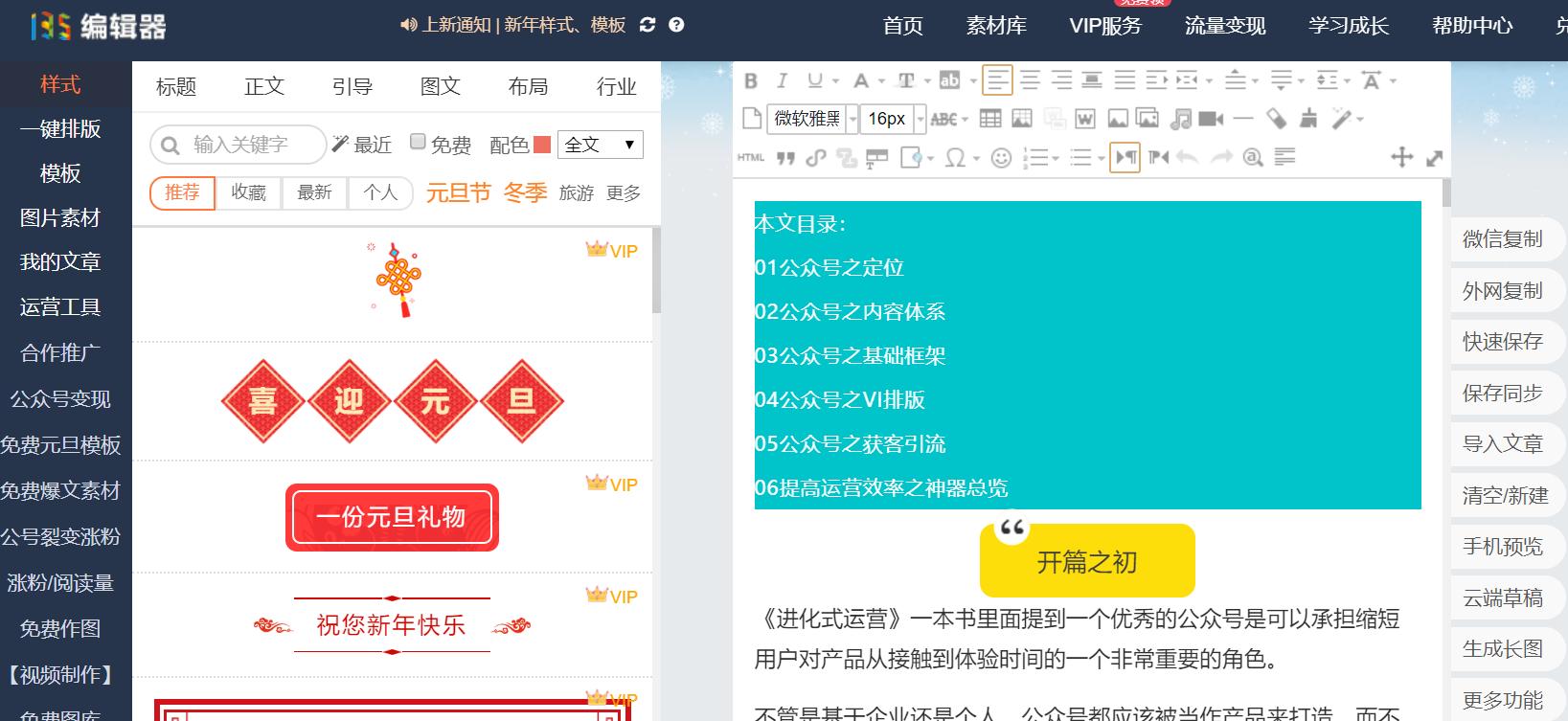Image resolution: width=1568 pixels, height=721 pixels.
Task: Insert a video using the camera icon
Action: pyautogui.click(x=1211, y=119)
